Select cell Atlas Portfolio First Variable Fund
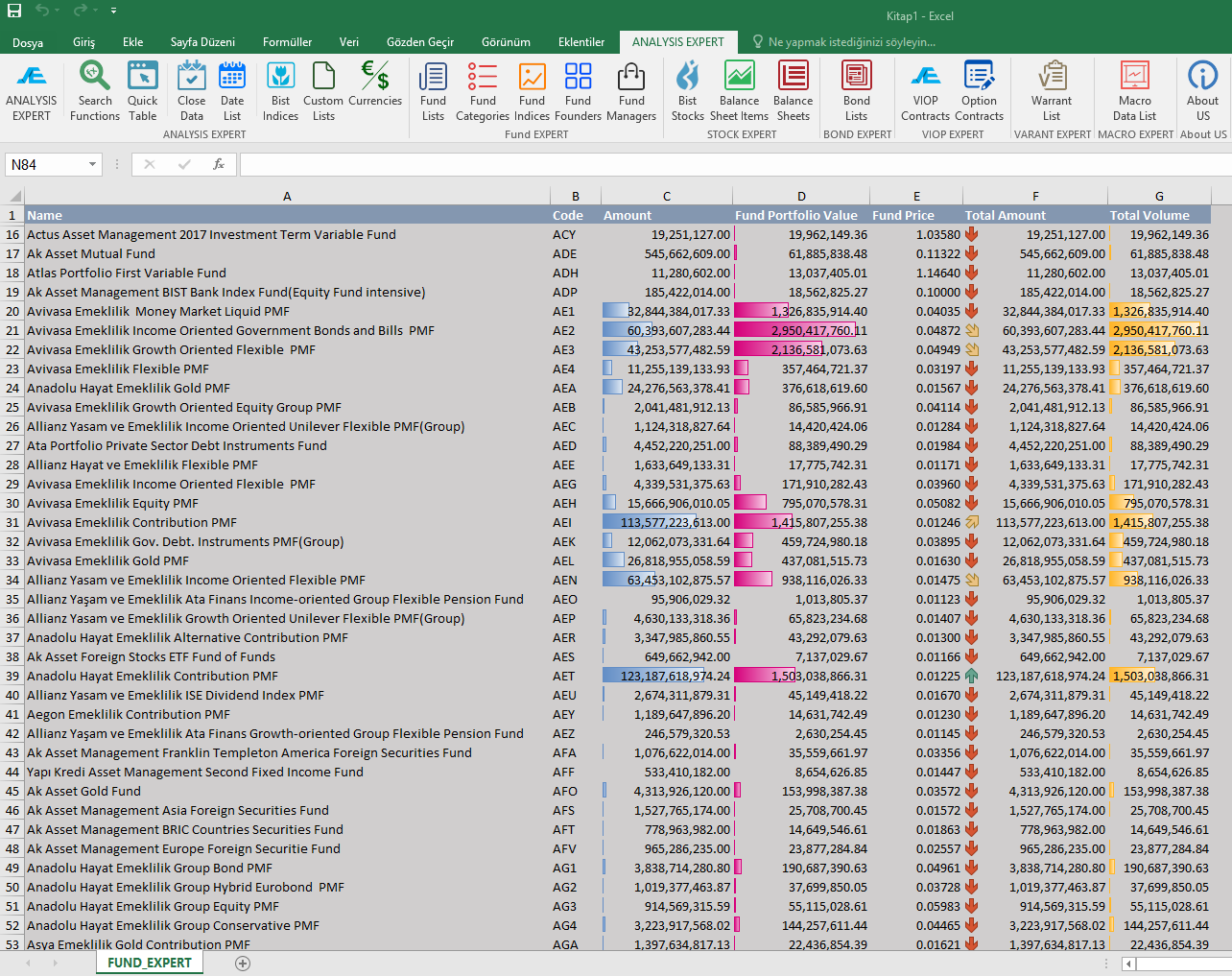This screenshot has height=976, width=1232. 287,273
